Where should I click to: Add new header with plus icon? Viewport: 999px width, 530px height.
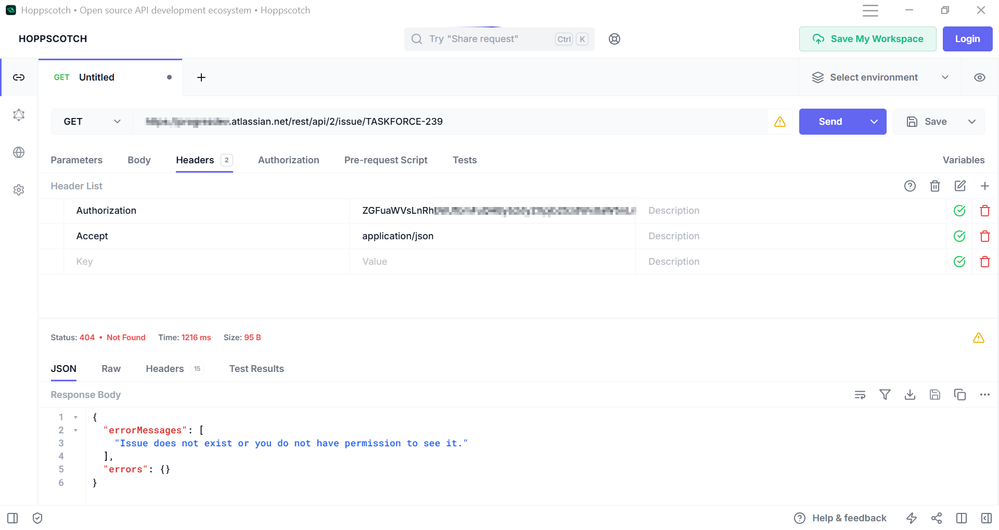coord(984,186)
